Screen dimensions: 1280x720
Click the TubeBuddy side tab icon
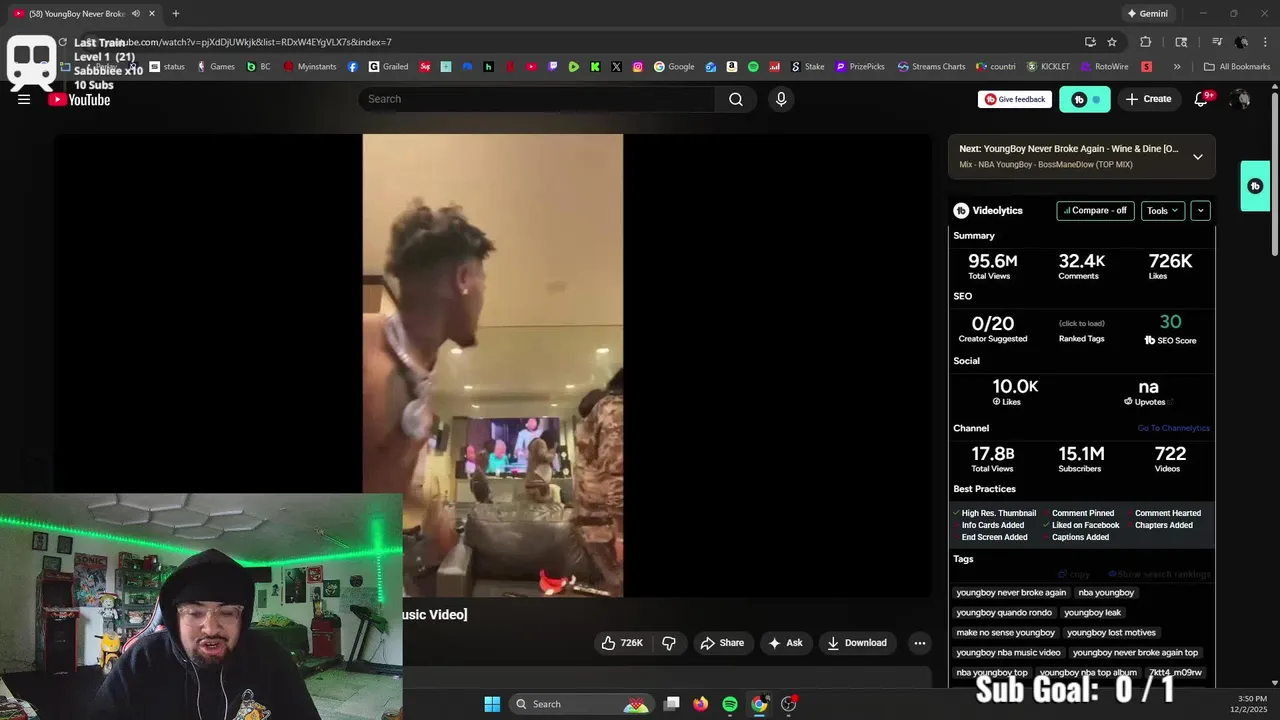1255,186
